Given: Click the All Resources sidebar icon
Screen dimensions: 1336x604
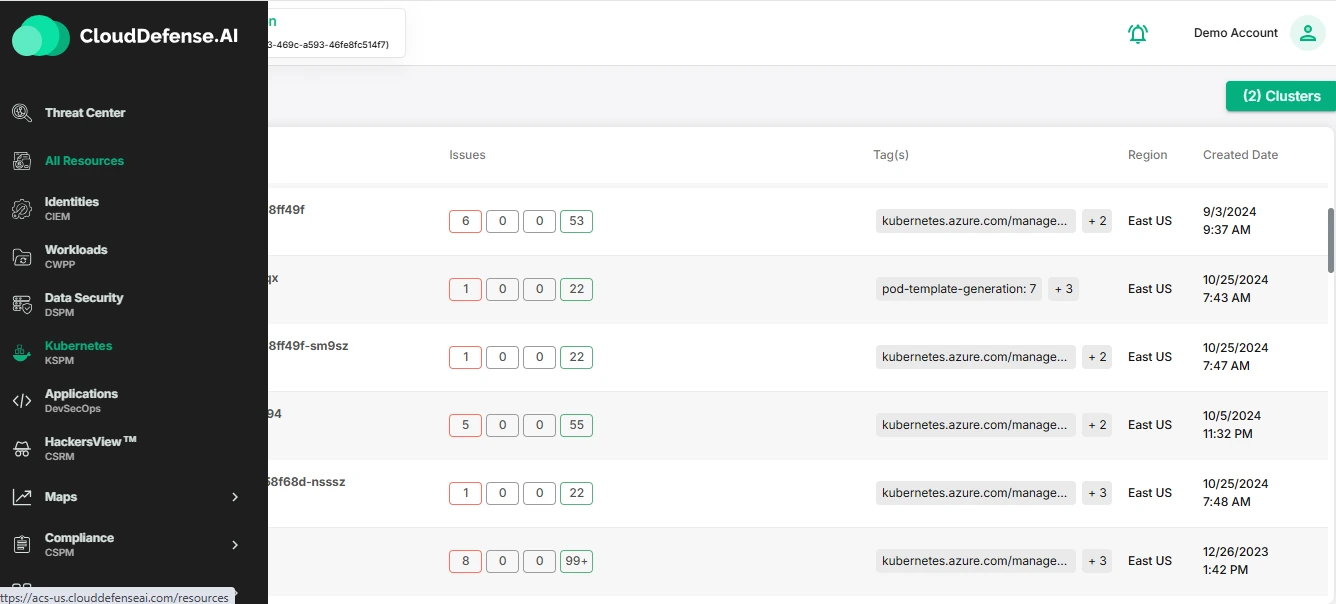Looking at the screenshot, I should 22,161.
